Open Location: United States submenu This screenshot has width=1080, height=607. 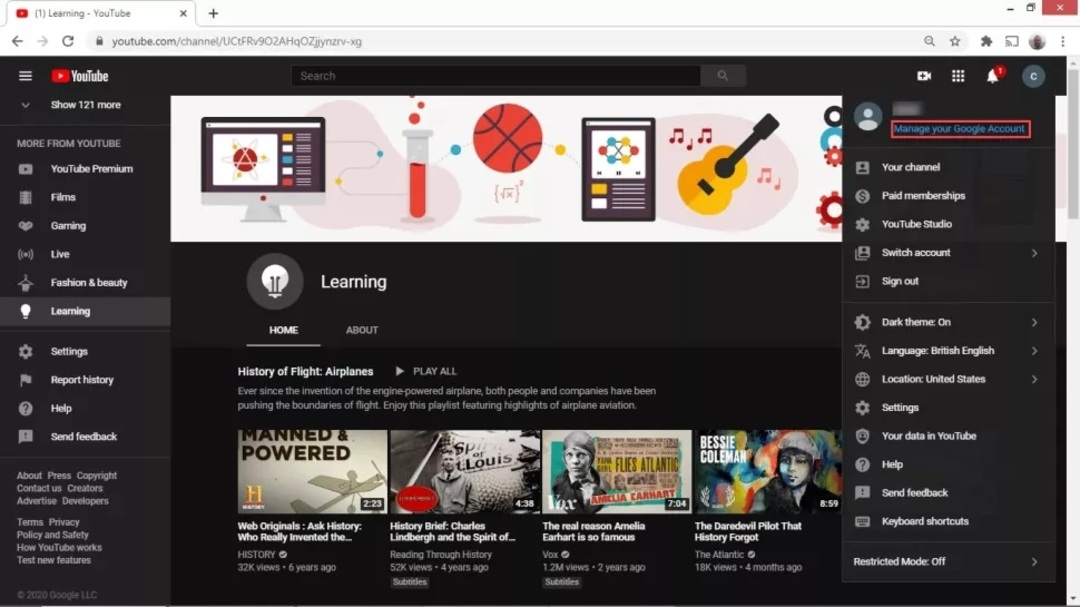pos(948,379)
